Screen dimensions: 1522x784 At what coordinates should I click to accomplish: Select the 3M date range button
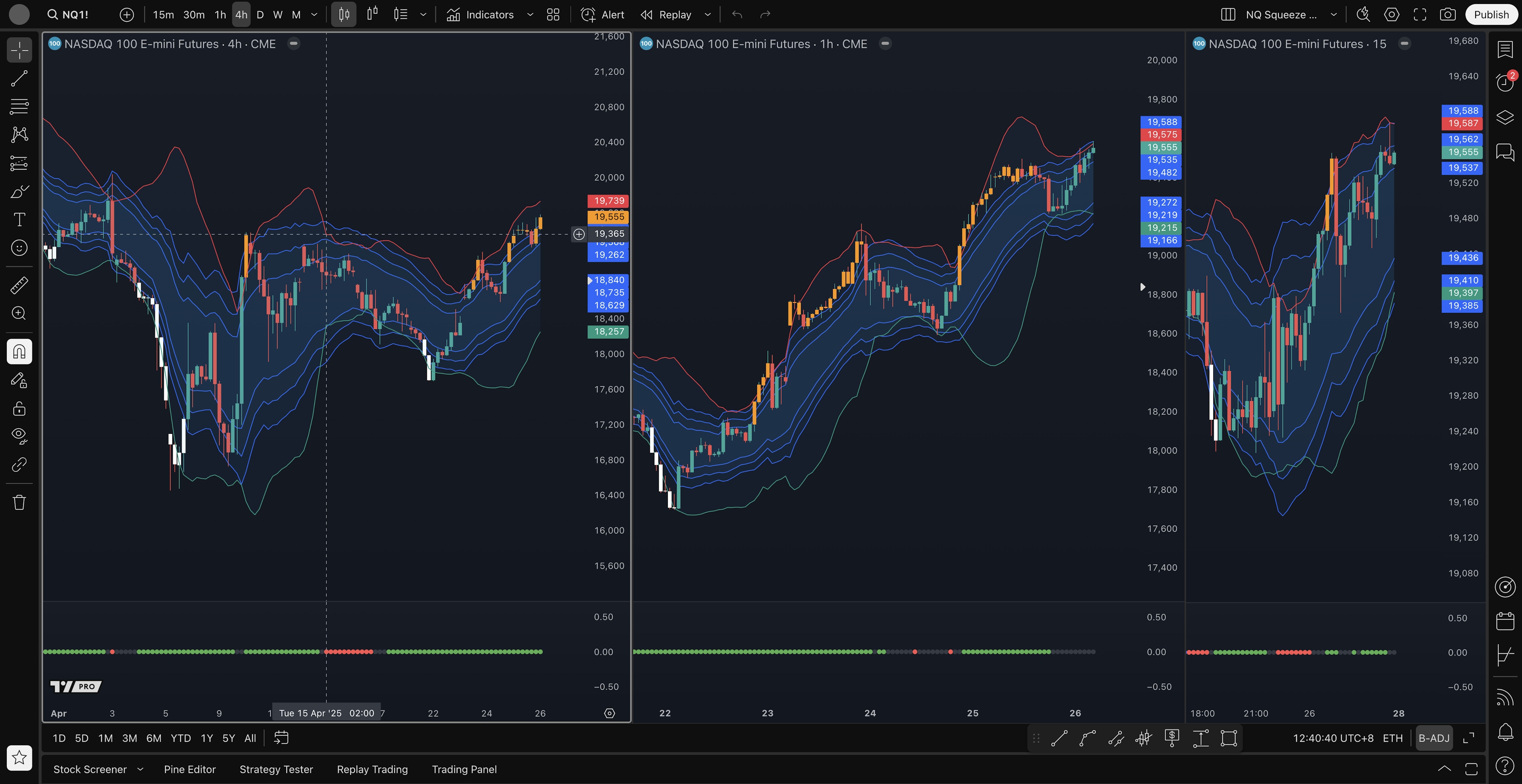tap(129, 738)
